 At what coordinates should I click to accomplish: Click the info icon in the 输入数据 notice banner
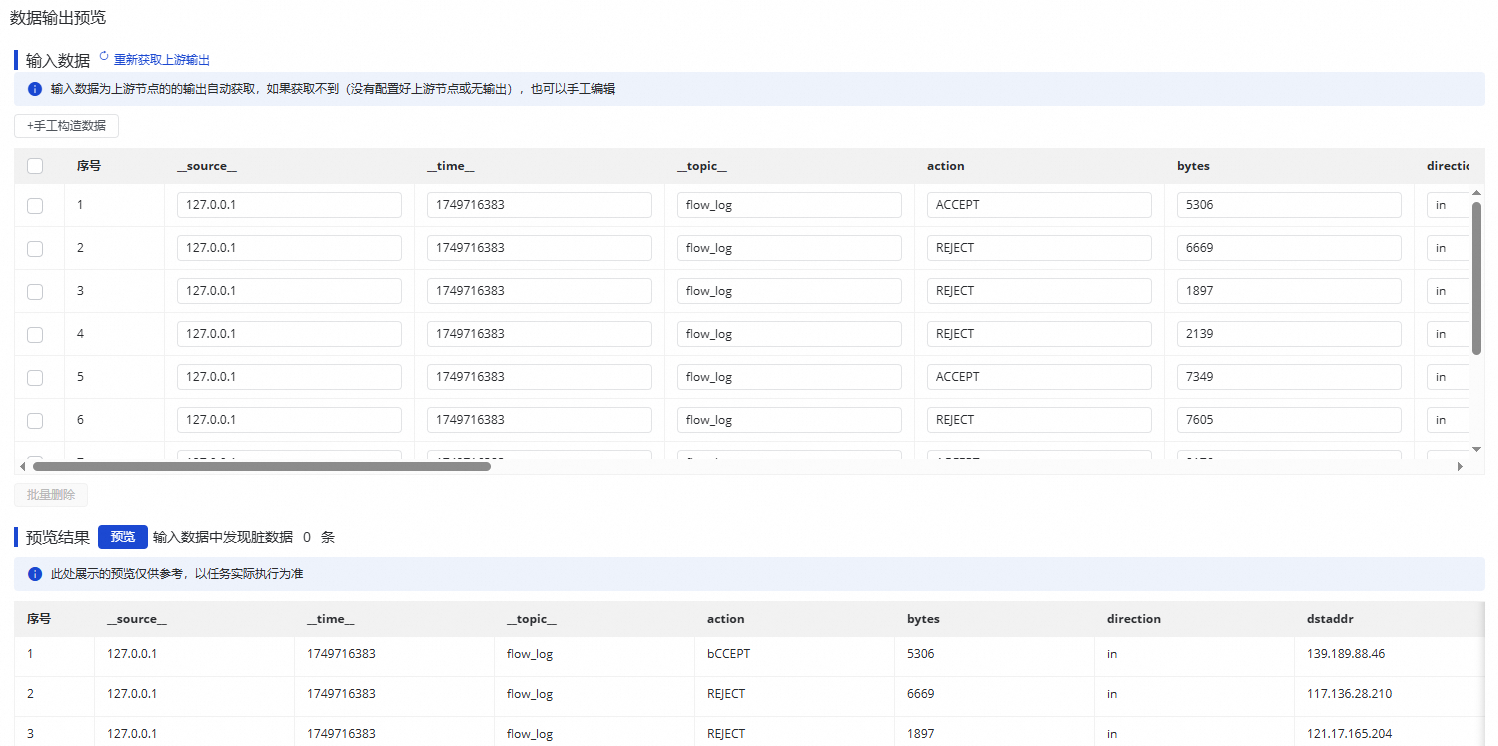(x=34, y=89)
